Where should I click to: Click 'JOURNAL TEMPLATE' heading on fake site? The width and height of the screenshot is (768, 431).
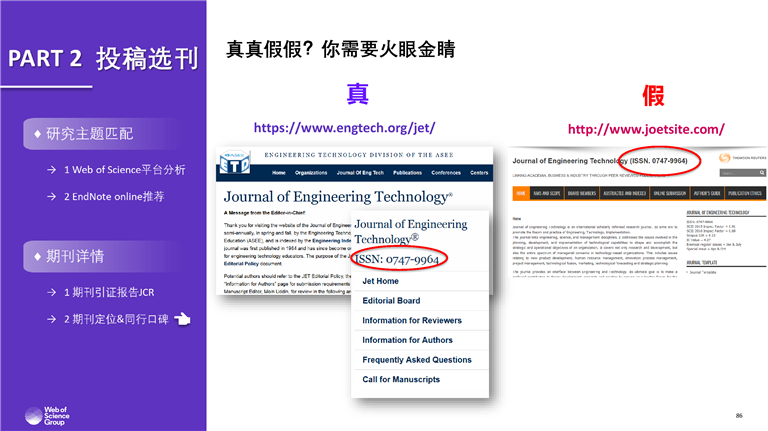coord(702,263)
